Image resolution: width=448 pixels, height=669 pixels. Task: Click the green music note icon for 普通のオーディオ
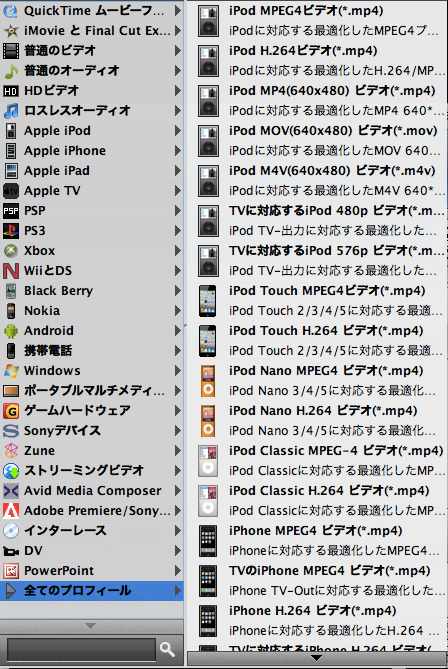pyautogui.click(x=10, y=71)
